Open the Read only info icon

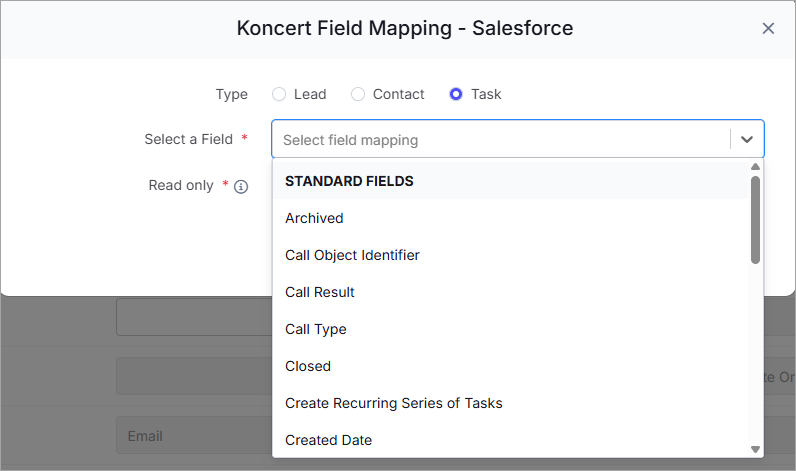tap(241, 187)
